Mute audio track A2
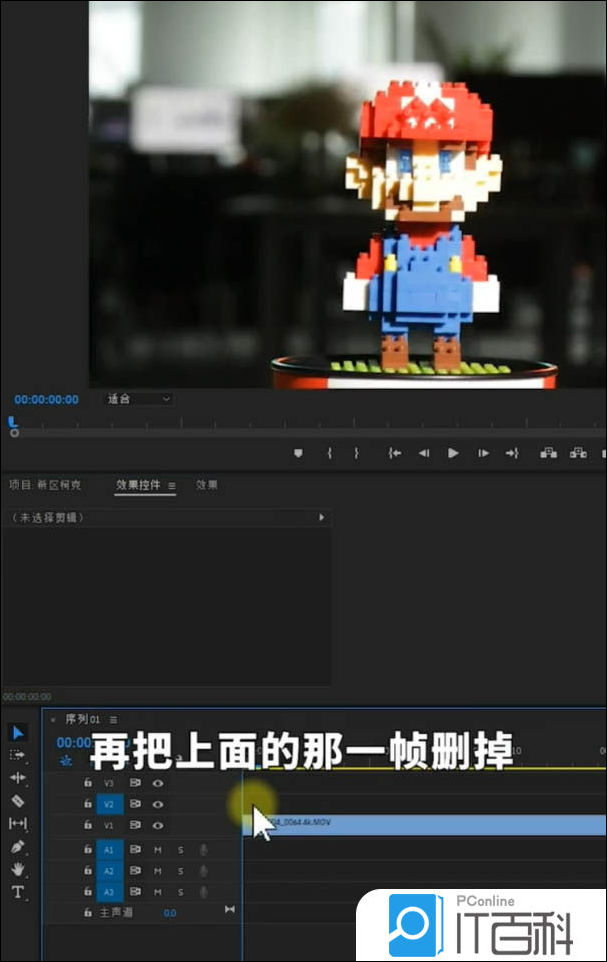This screenshot has height=962, width=607. coord(158,871)
